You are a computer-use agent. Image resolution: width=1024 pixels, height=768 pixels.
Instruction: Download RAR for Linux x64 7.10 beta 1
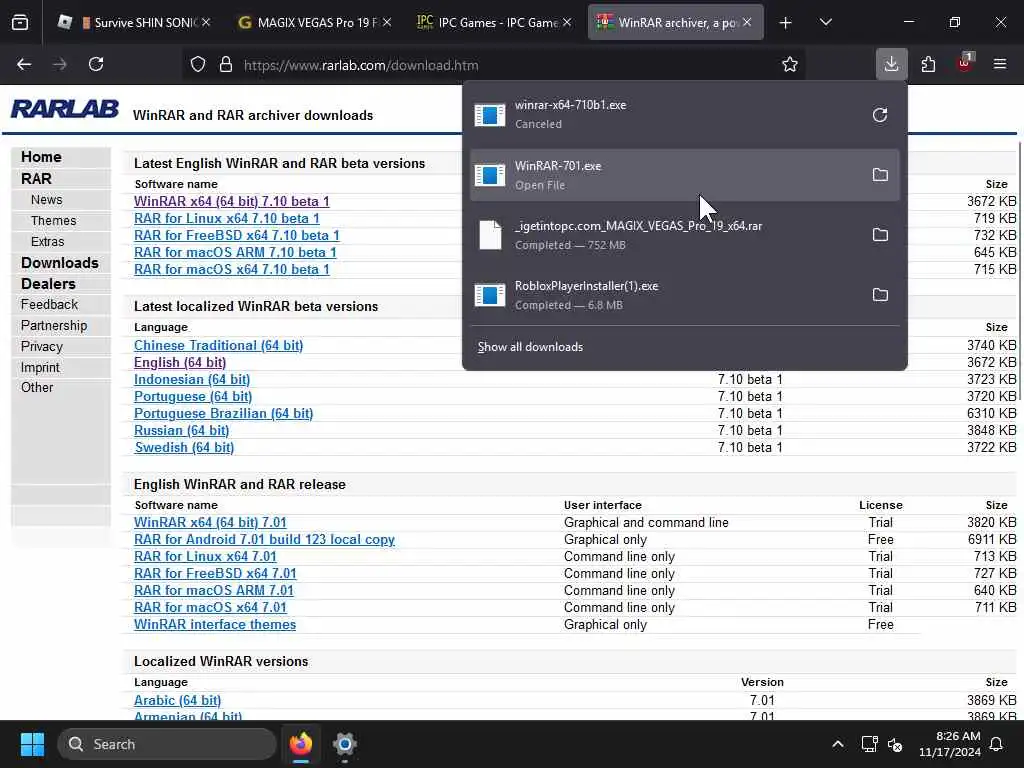(x=227, y=218)
